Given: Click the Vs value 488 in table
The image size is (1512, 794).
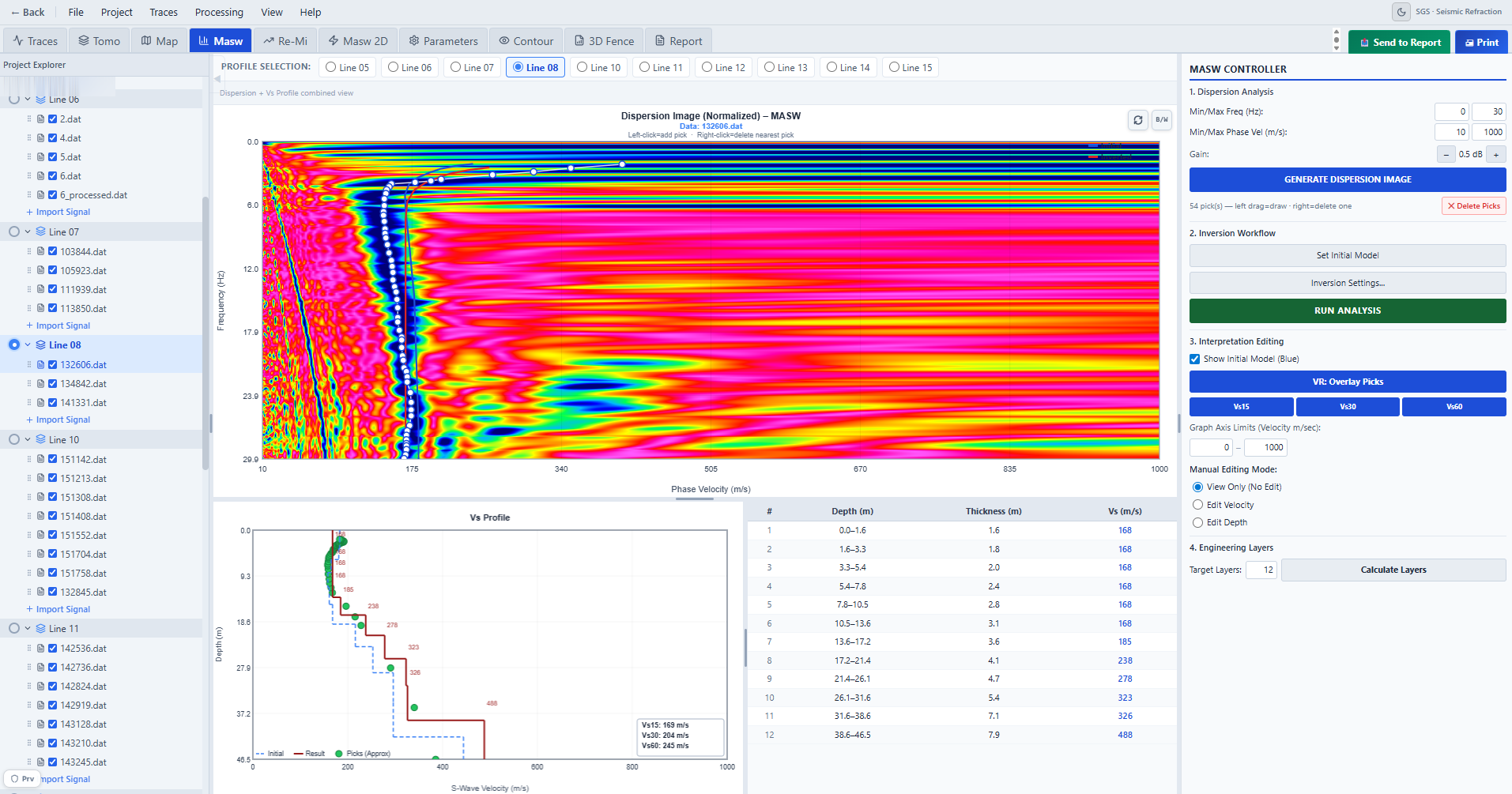Looking at the screenshot, I should (x=1125, y=736).
